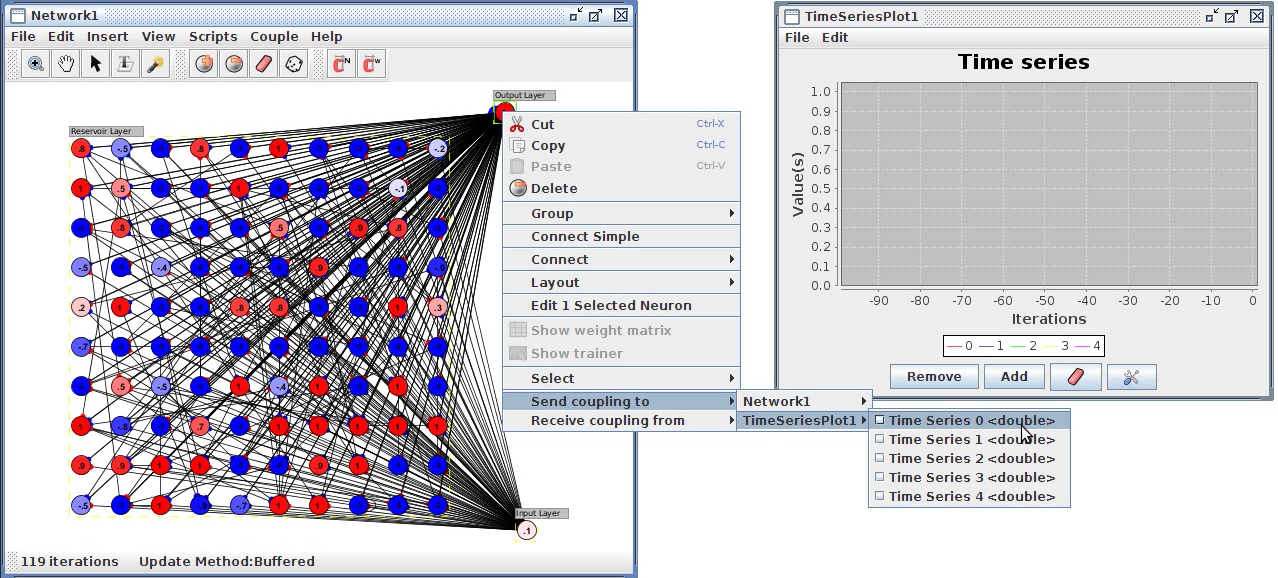Check Time Series 2 coupling
Image resolution: width=1278 pixels, height=578 pixels.
pos(970,459)
